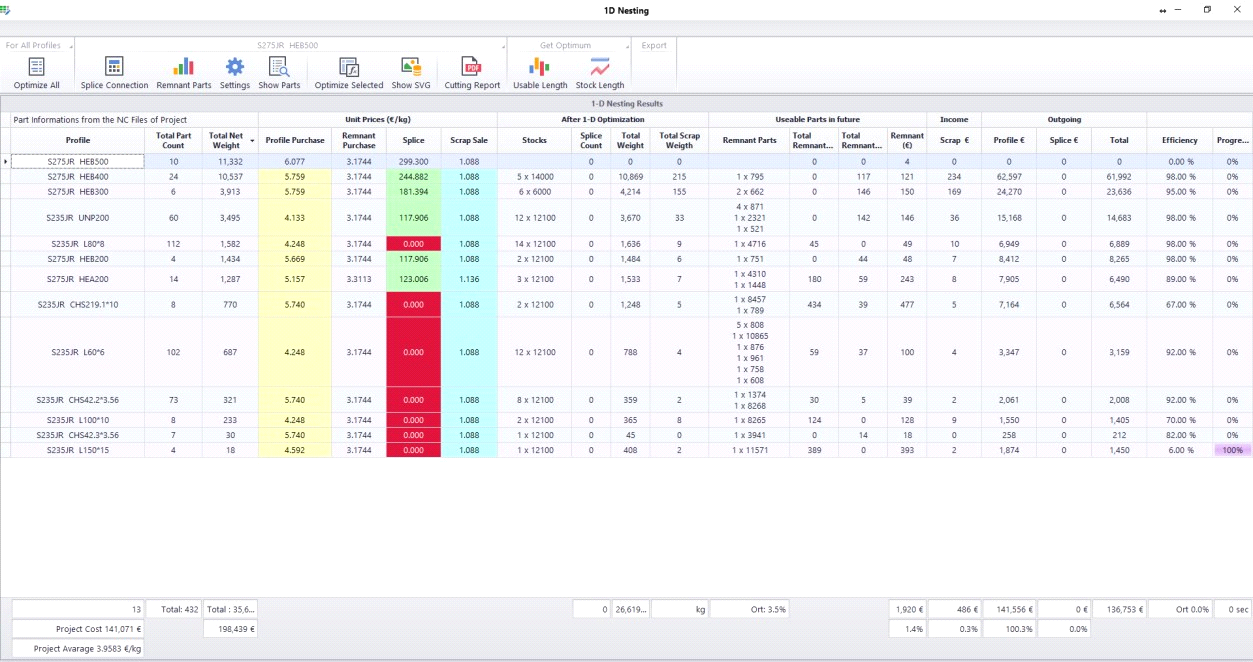Select the S275JR HEB400 profile row
Screen dimensions: 1253x662
[x=78, y=177]
